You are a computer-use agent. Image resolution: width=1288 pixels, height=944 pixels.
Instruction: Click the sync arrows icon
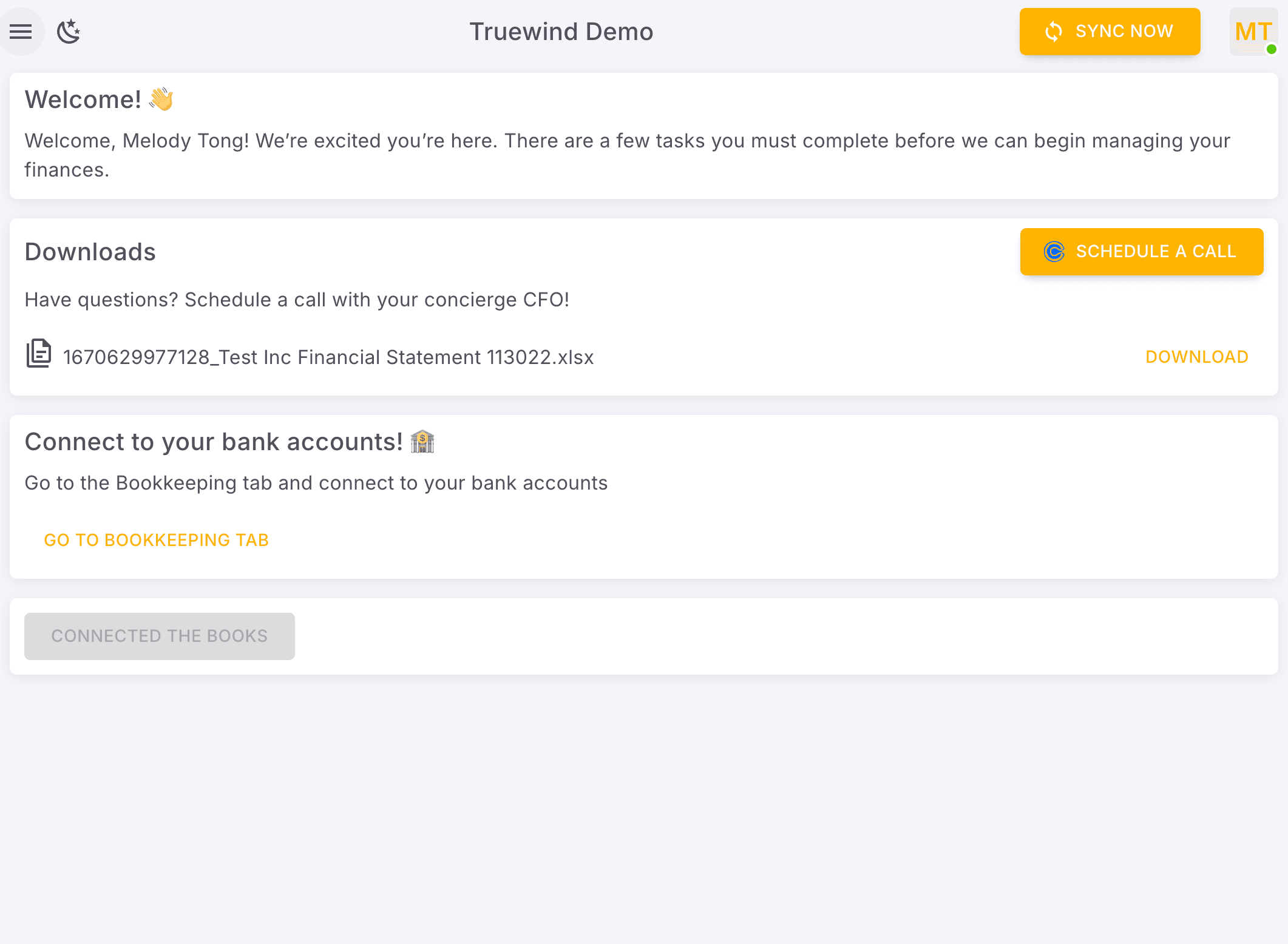tap(1054, 32)
